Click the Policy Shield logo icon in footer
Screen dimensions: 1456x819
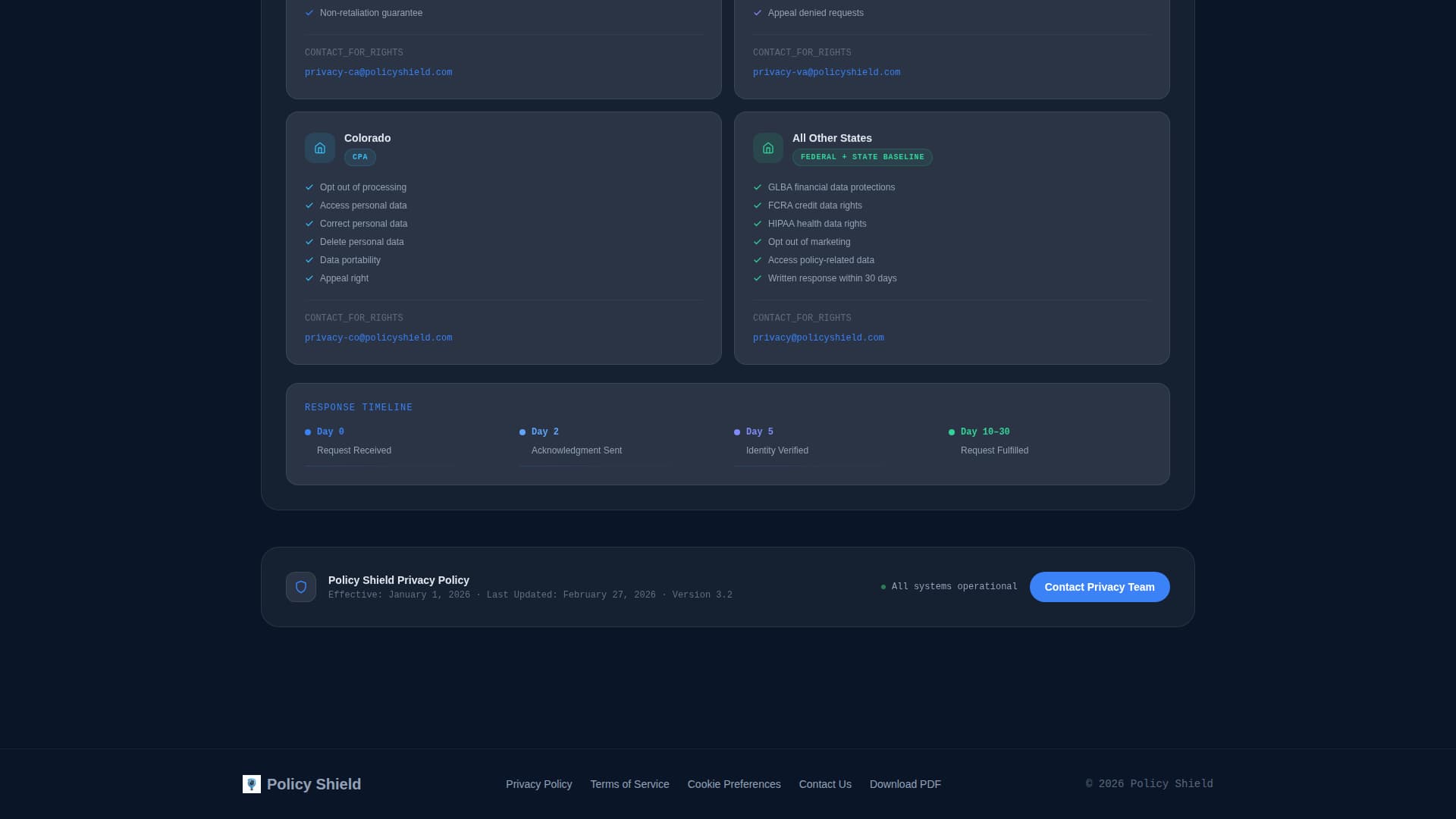tap(251, 784)
